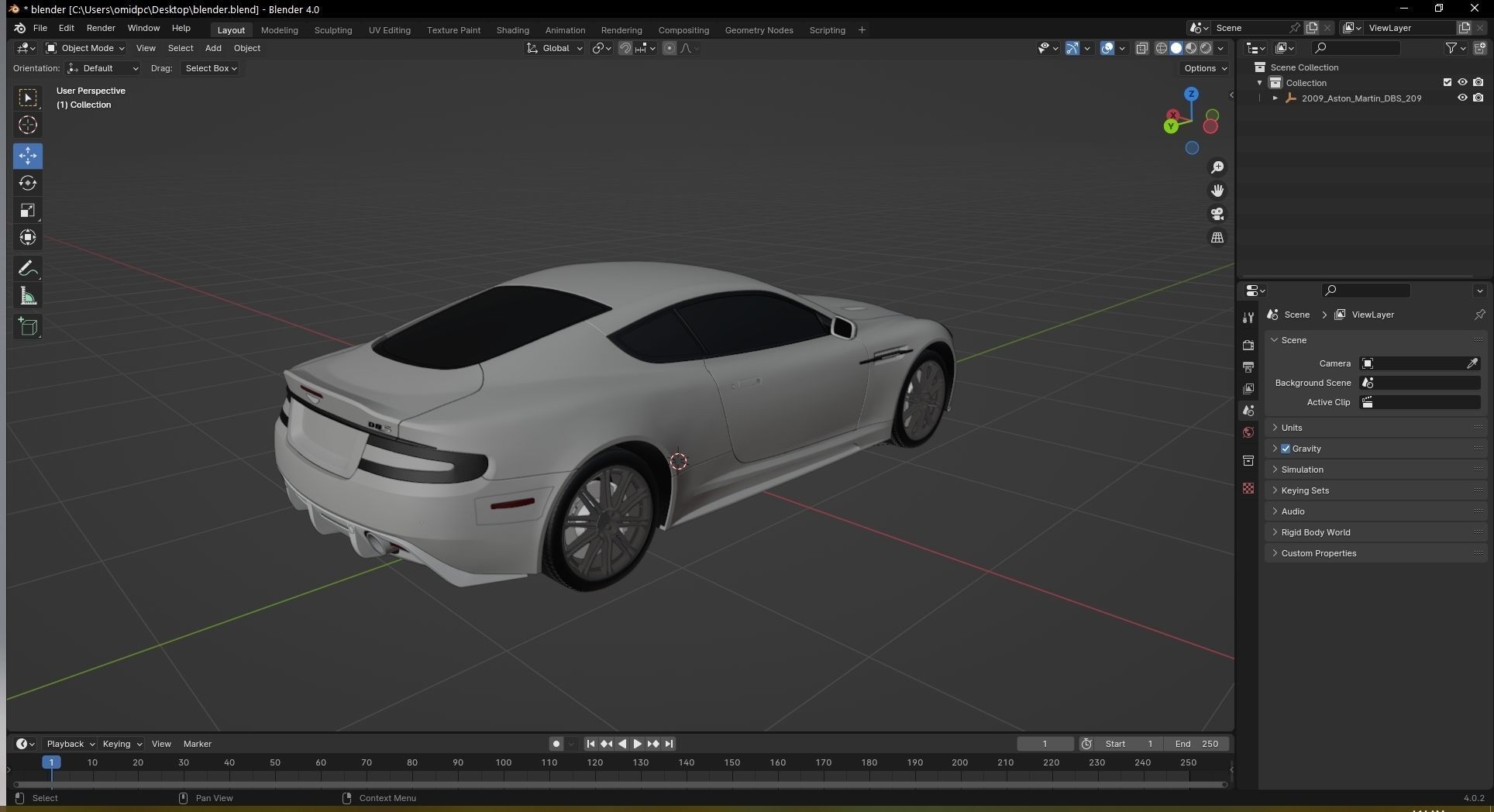
Task: Open the Drag Select Box dropdown
Action: pos(210,68)
